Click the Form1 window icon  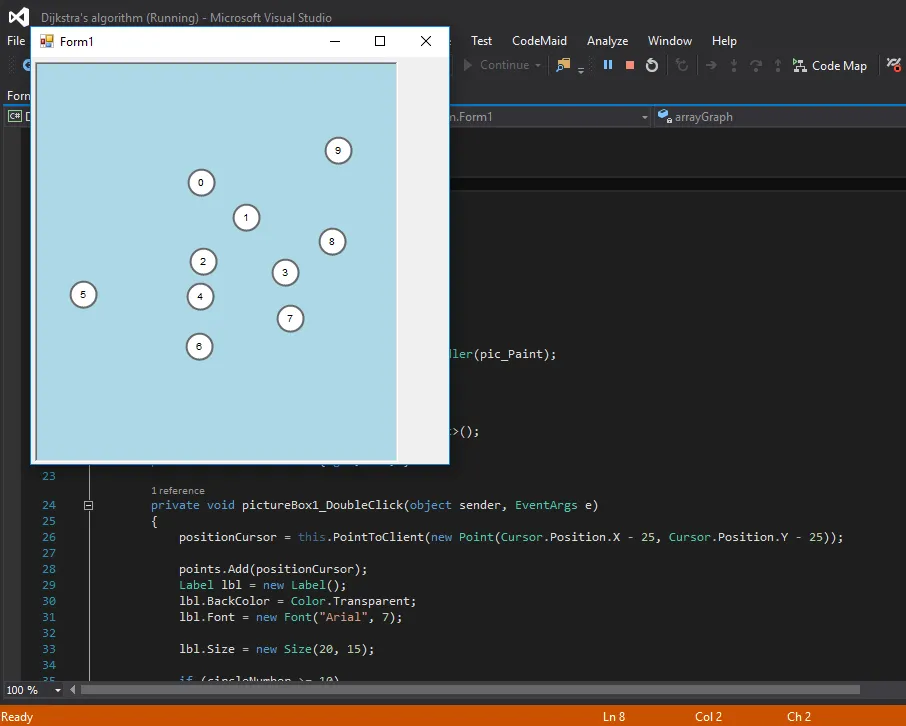pos(47,41)
